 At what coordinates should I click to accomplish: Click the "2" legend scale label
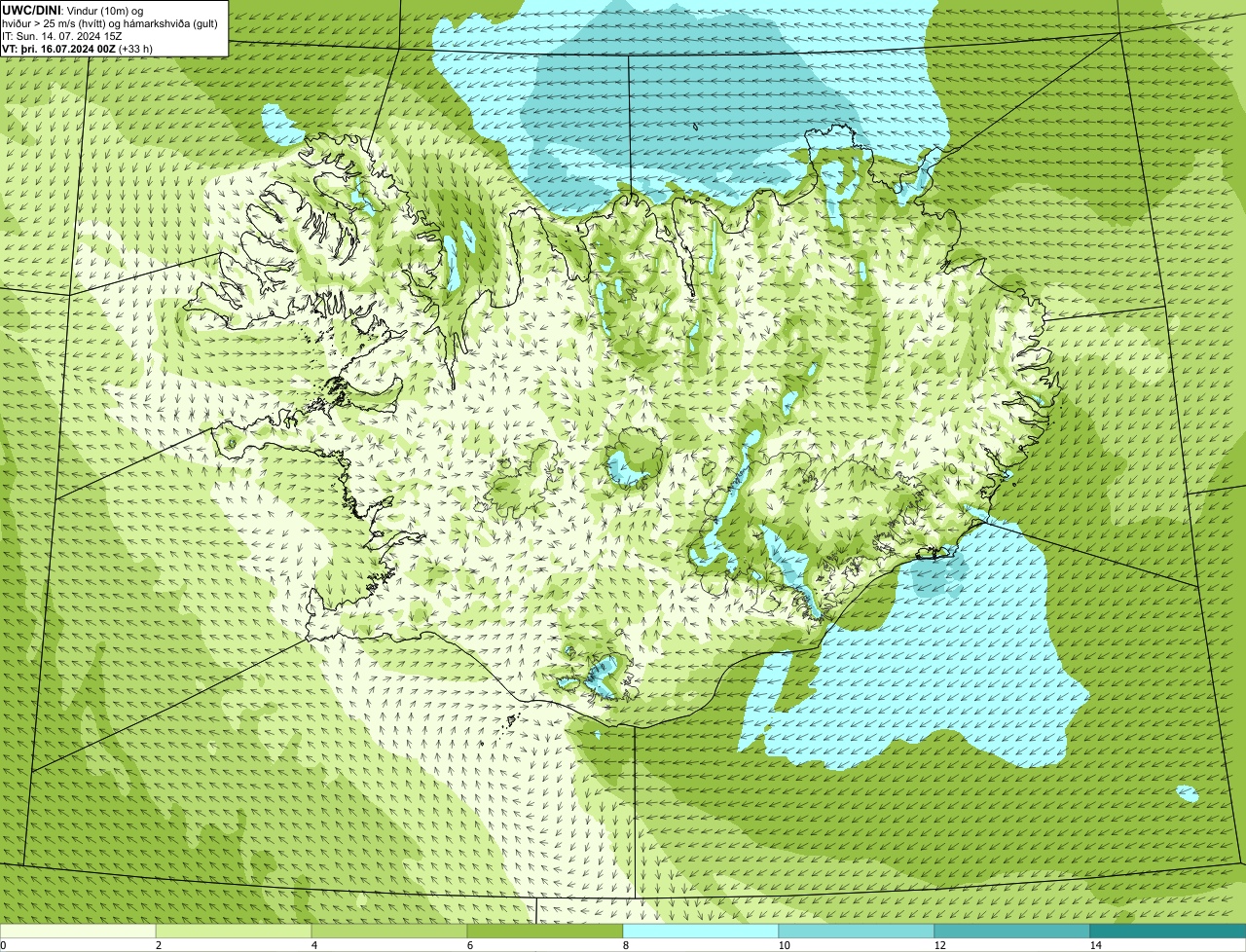(158, 945)
